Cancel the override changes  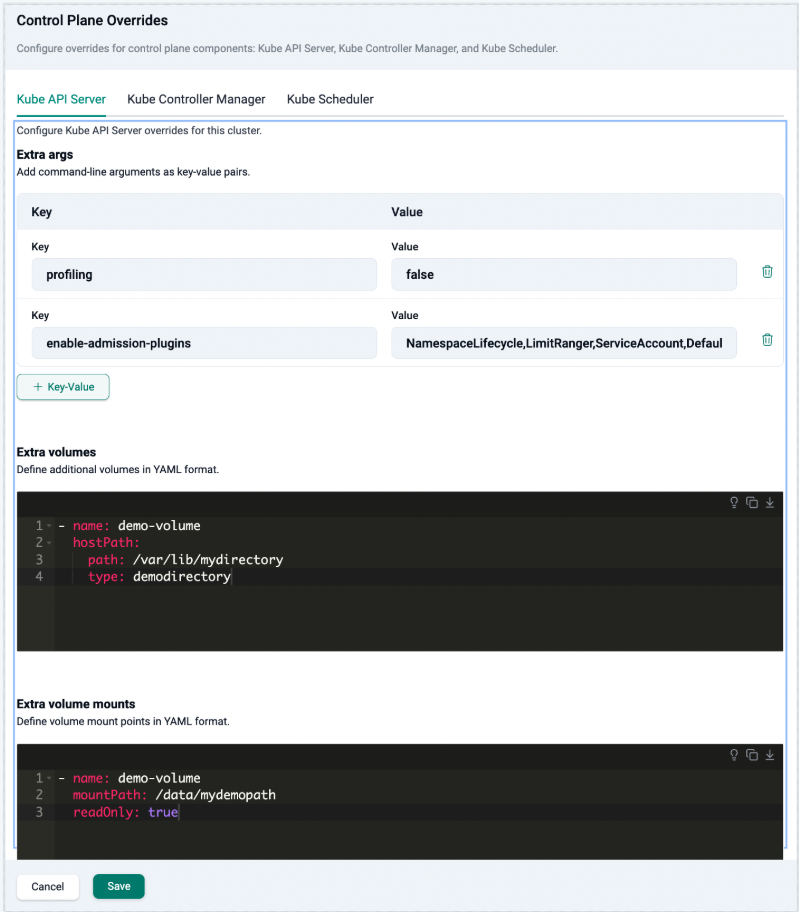tap(48, 886)
